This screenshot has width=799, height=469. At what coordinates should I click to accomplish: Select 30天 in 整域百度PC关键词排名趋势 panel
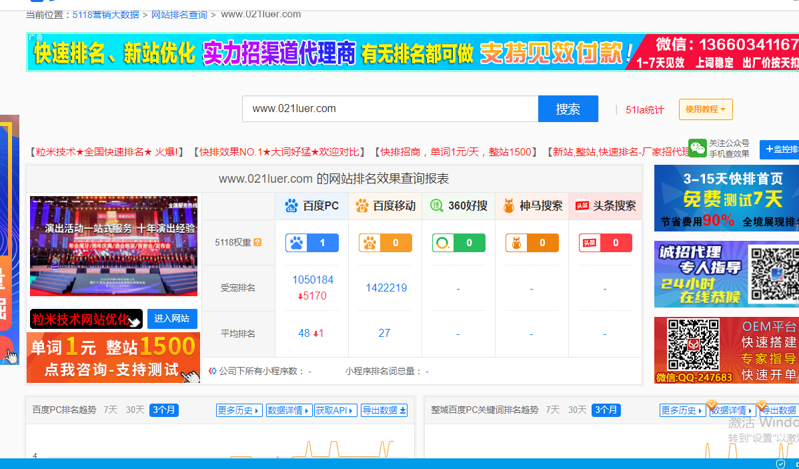coord(577,410)
